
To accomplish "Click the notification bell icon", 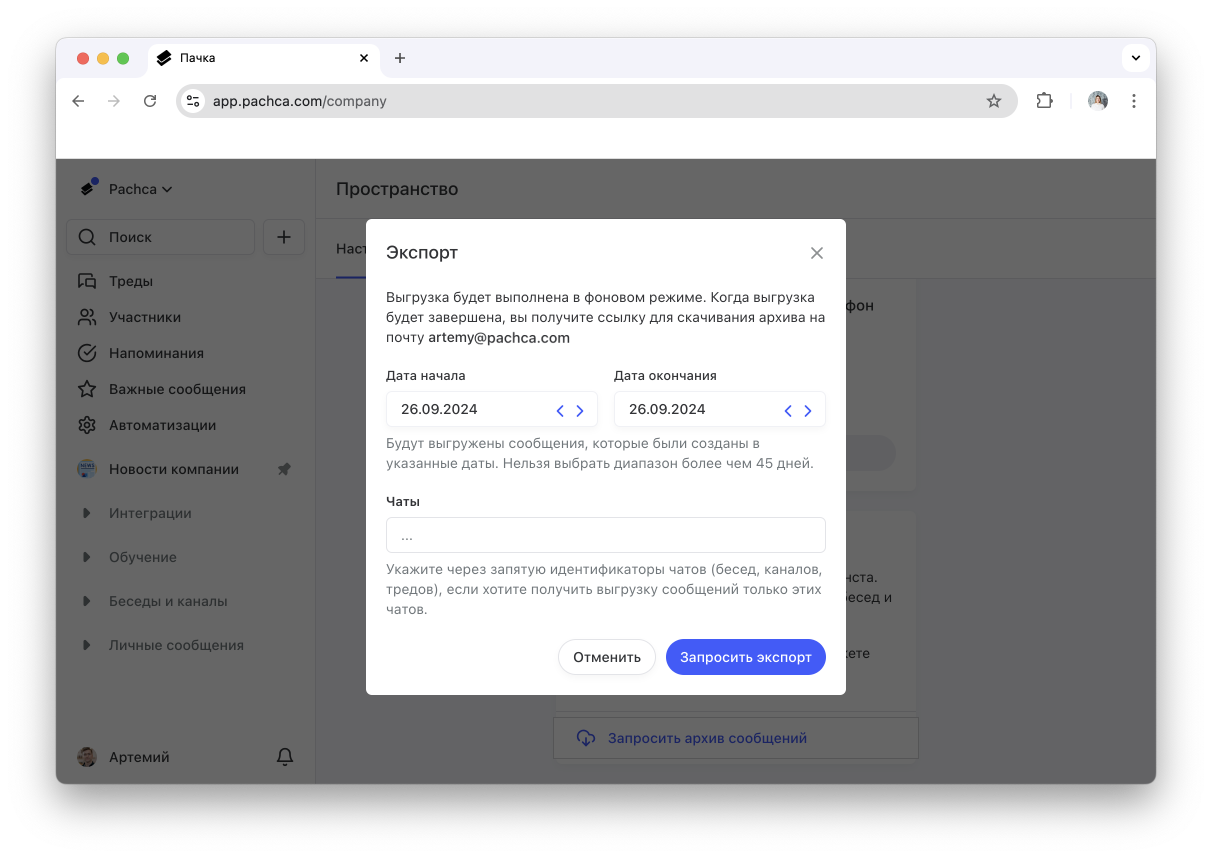I will coord(285,757).
